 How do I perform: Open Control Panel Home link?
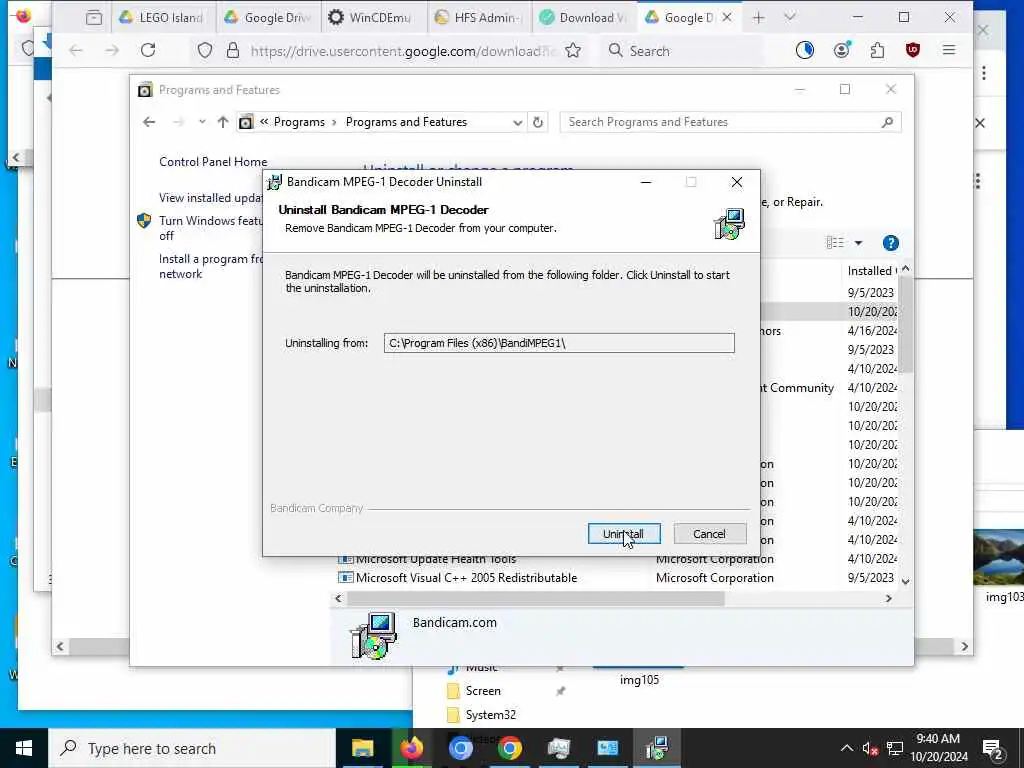pos(213,162)
